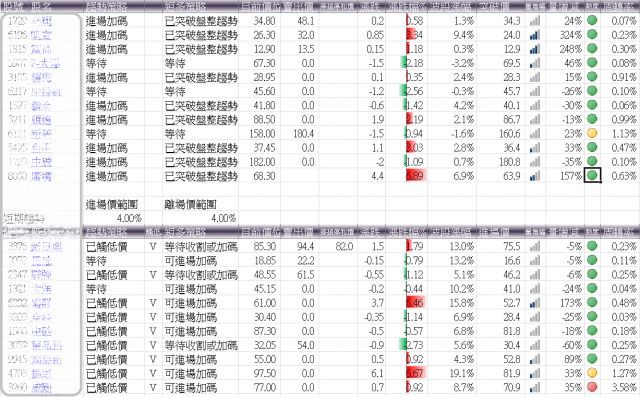Click the volume bars icon in the 89% row
This screenshot has height=397, width=640.
pos(535,359)
